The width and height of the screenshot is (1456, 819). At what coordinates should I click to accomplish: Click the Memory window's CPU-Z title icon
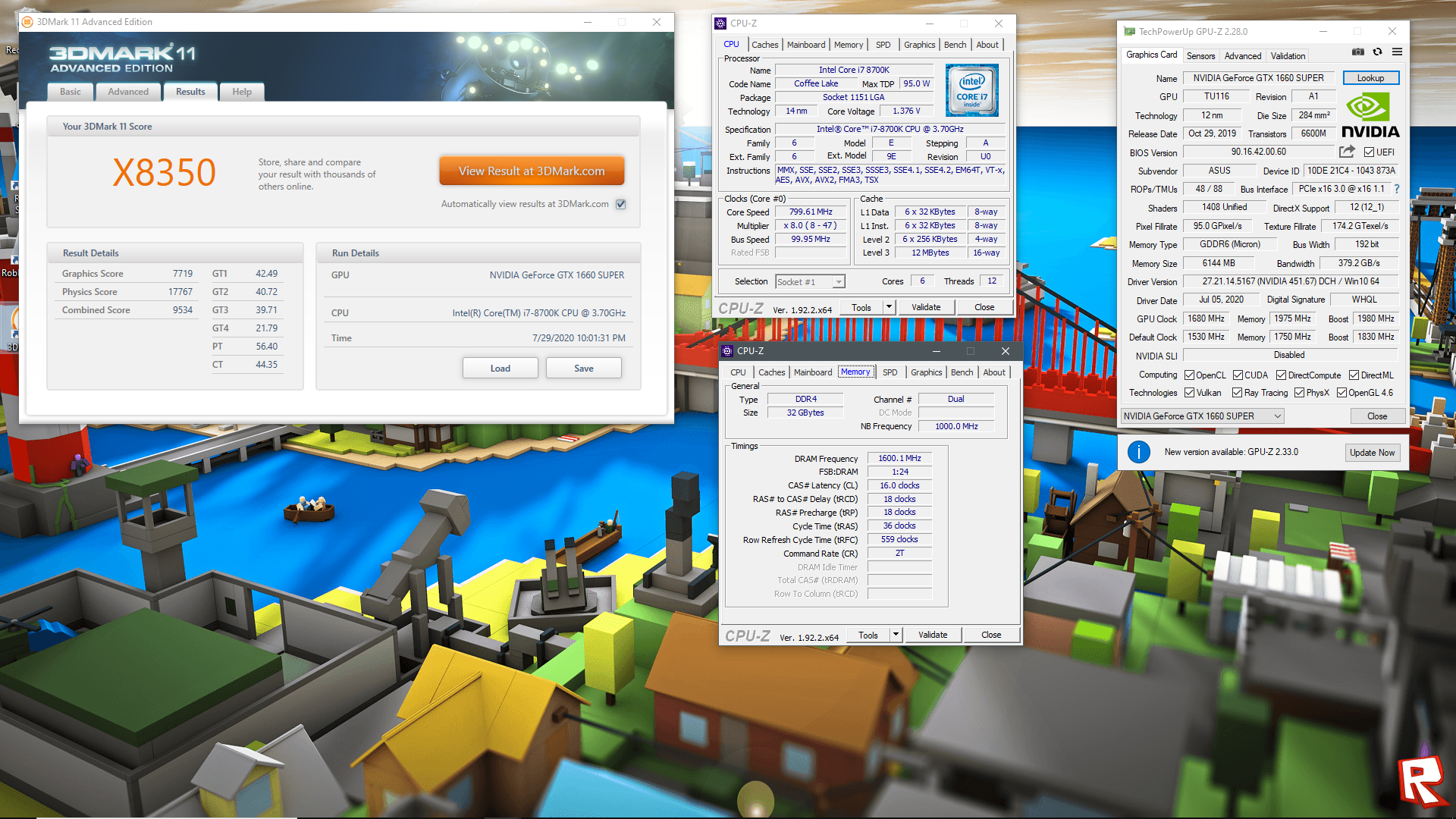727,351
